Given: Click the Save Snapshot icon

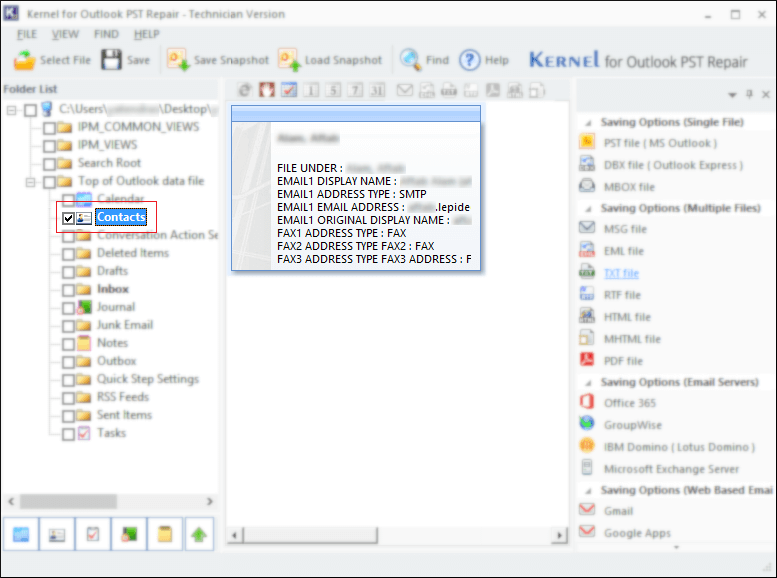Looking at the screenshot, I should 178,60.
